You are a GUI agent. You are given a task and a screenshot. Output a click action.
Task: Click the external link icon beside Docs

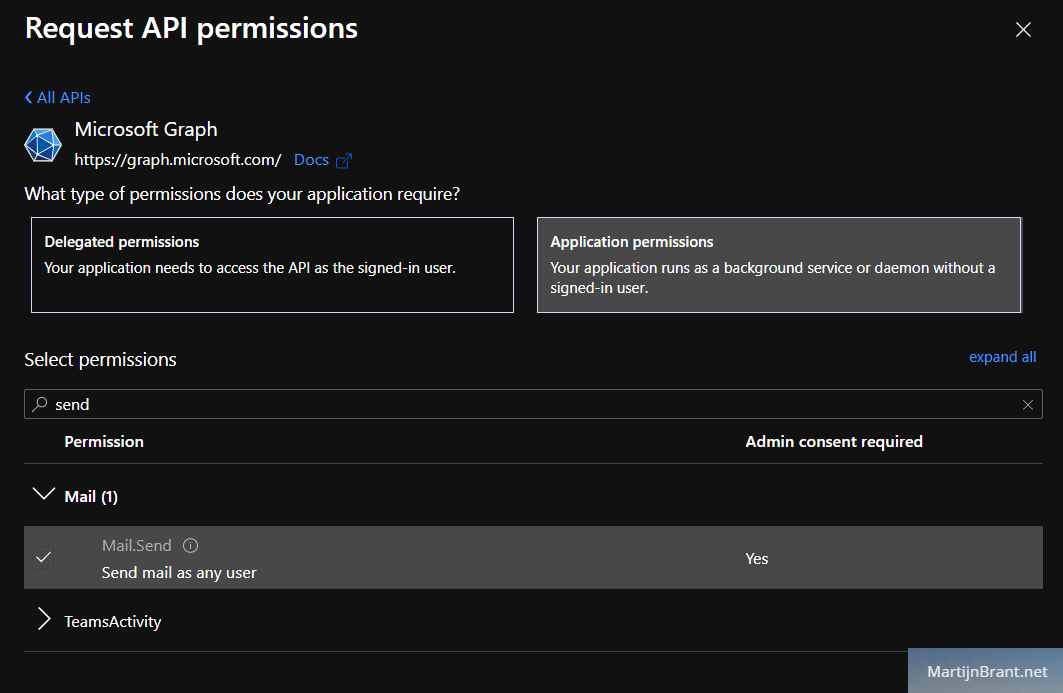[x=344, y=161]
